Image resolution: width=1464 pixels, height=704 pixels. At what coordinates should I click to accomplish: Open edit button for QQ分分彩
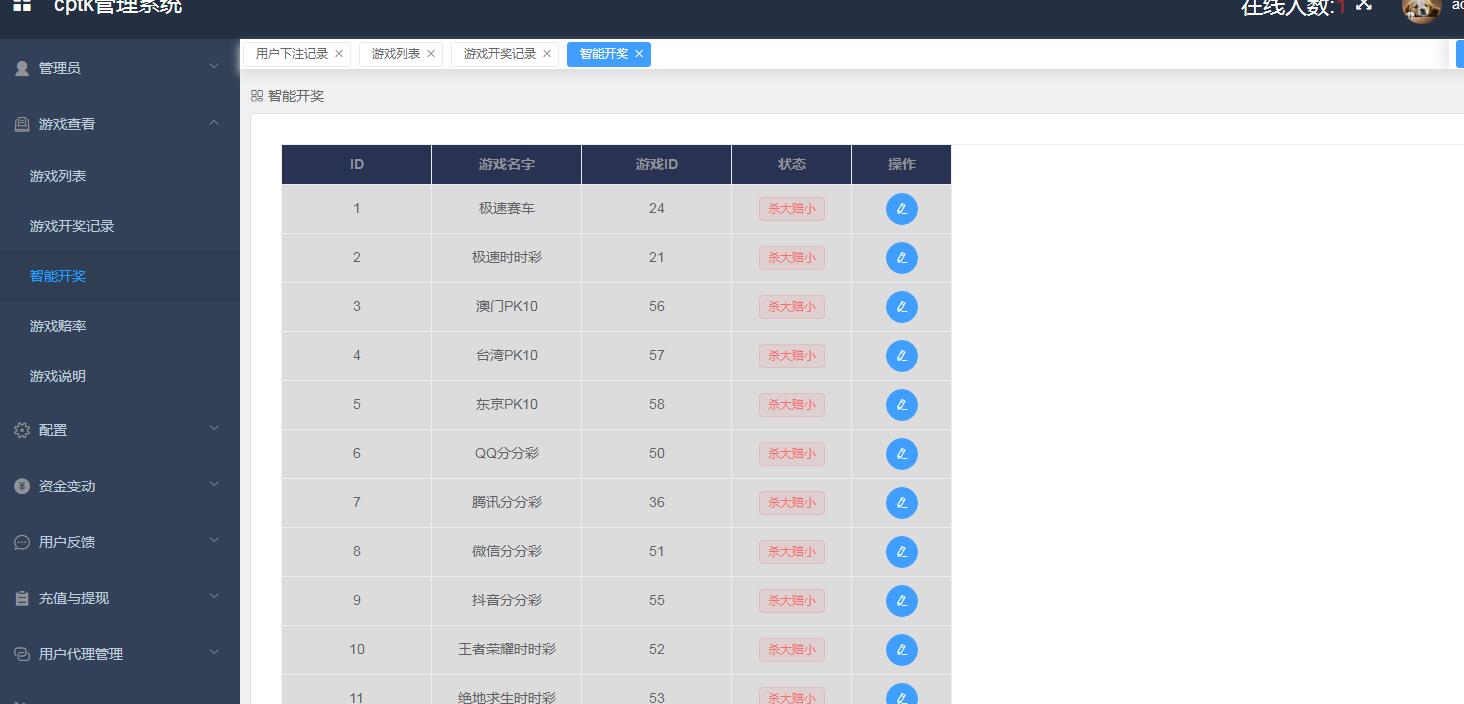[901, 454]
